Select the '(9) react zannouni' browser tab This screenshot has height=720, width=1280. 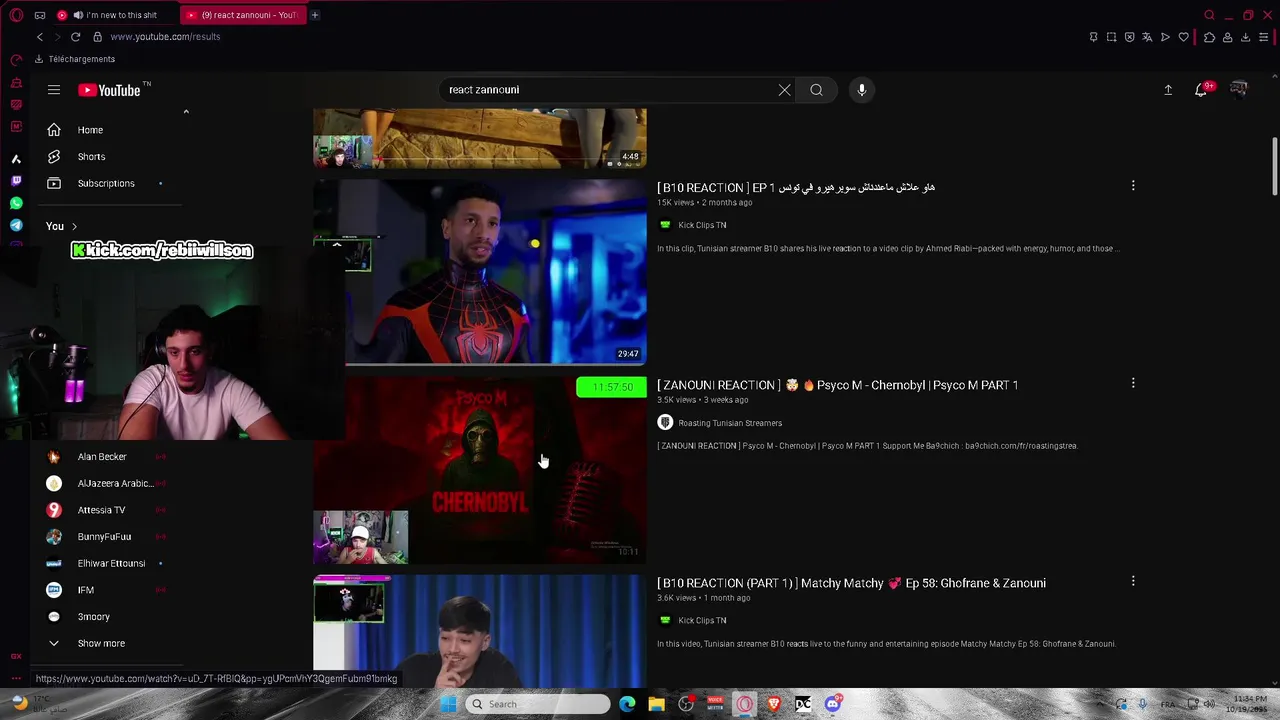click(x=243, y=15)
